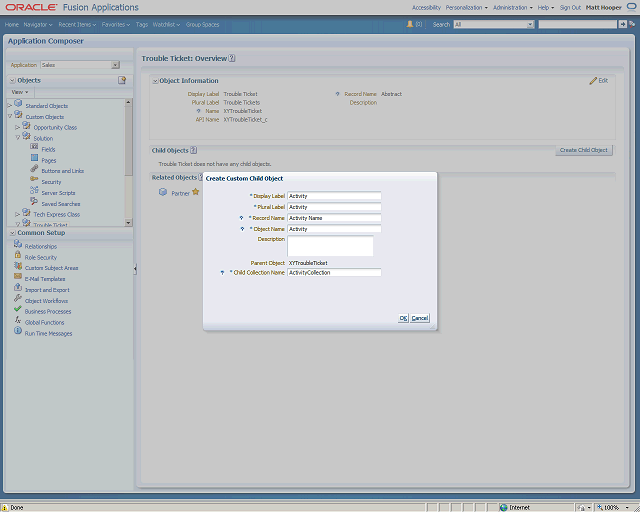Click the Standard Objects cube icon
Viewport: 640px width, 512px height.
[x=18, y=103]
